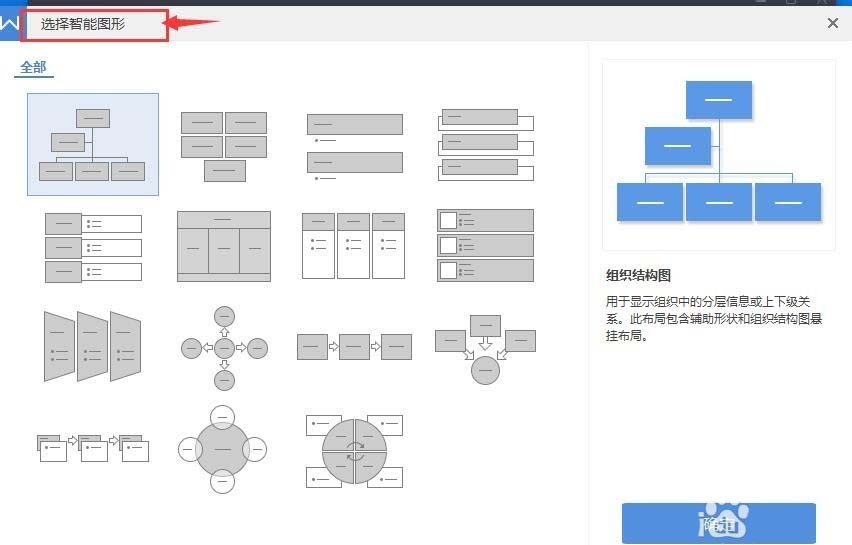Viewport: 852px width, 545px height.
Task: Close the 选择智能图形 dialog
Action: pyautogui.click(x=832, y=23)
